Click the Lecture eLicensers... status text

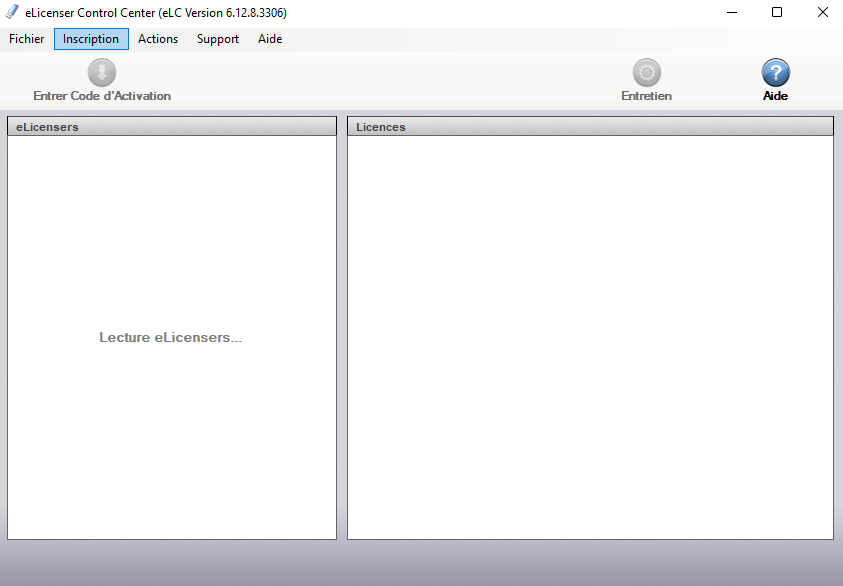pyautogui.click(x=170, y=337)
